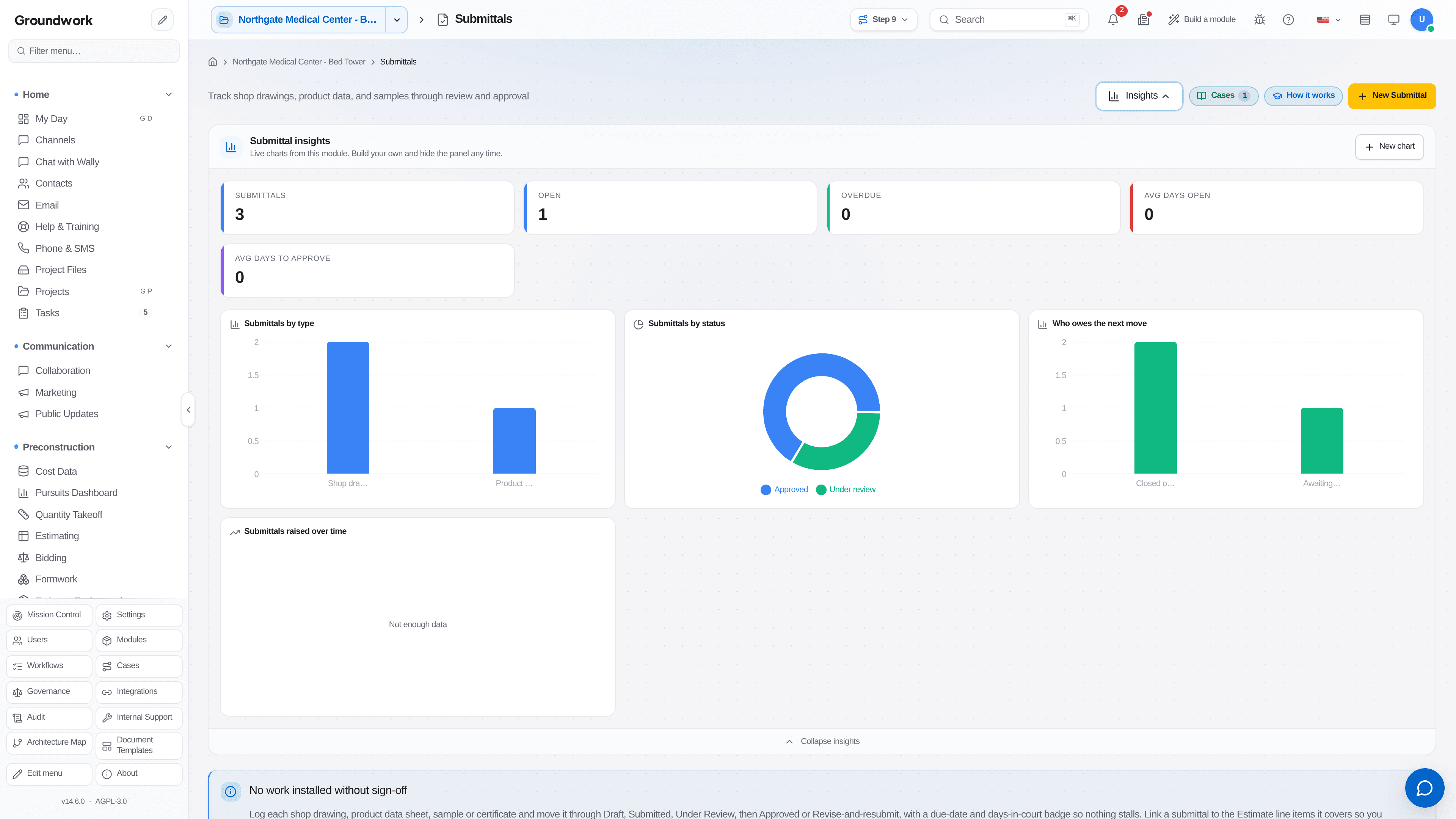Viewport: 1456px width, 819px height.
Task: Select the Northgate Medical Center project chip
Action: click(298, 20)
